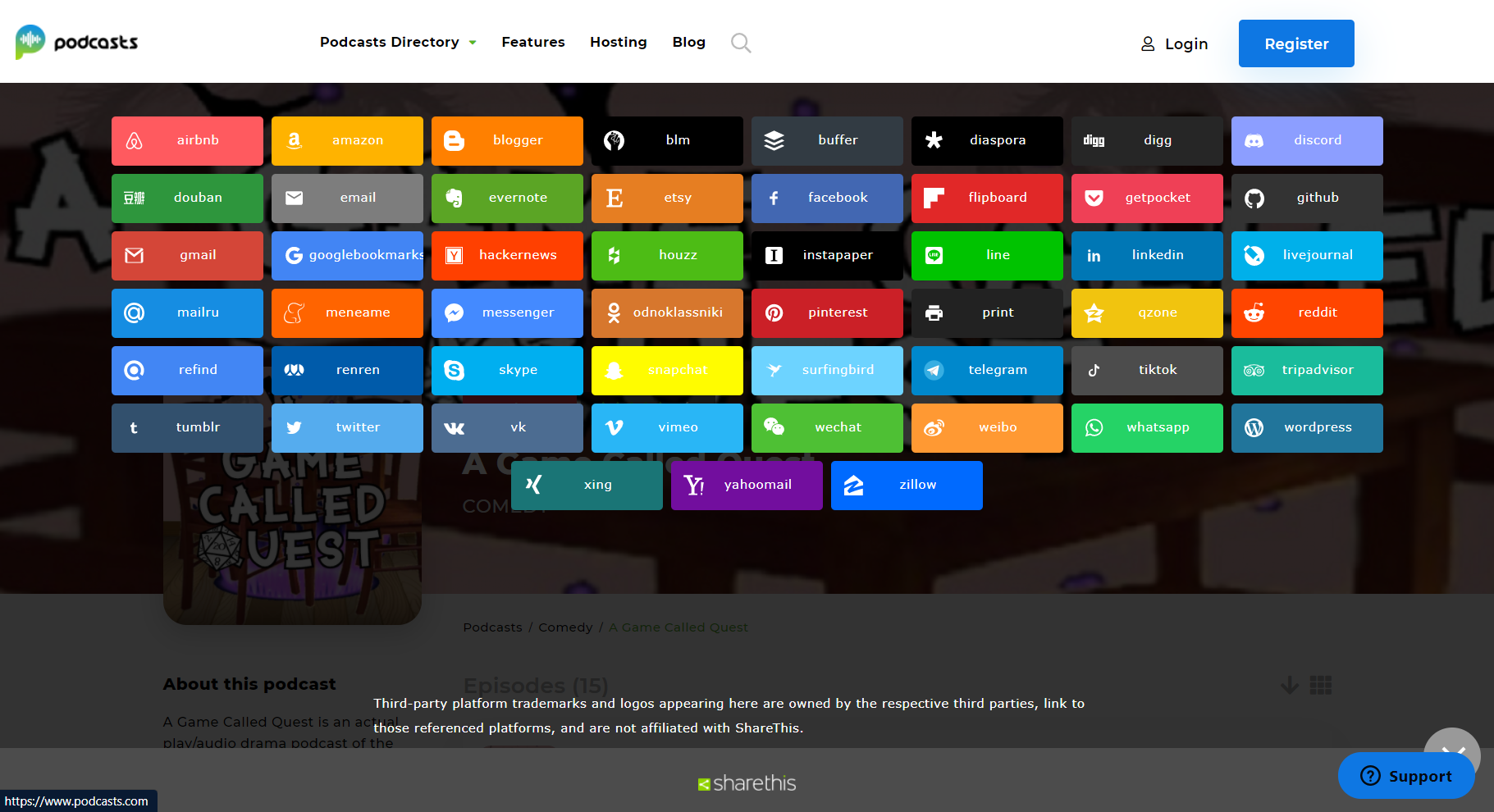Click the ShareThis logo link
Screen dimensions: 1494x812
tap(747, 783)
